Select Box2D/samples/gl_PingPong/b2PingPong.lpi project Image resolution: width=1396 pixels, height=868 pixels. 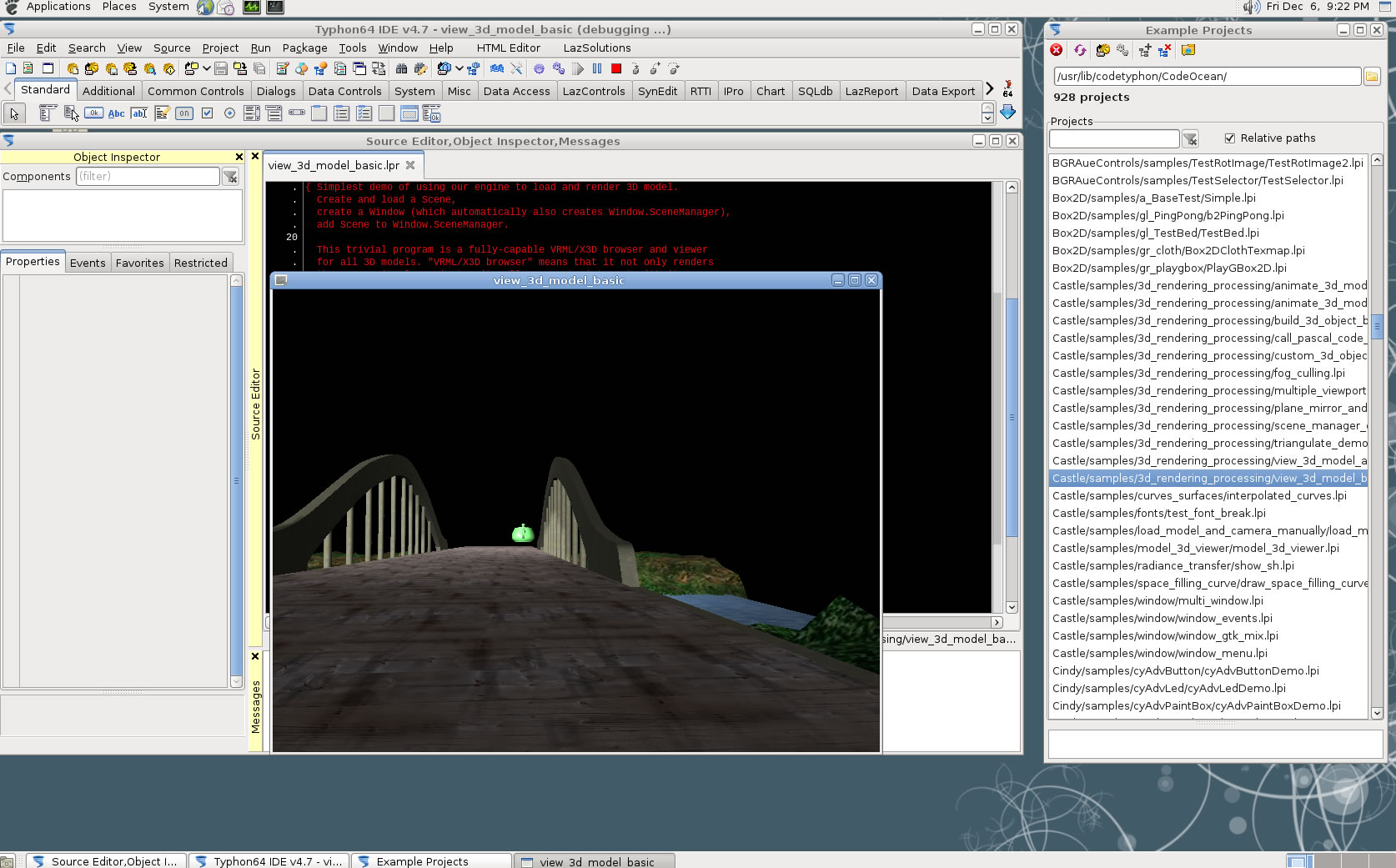point(1208,215)
